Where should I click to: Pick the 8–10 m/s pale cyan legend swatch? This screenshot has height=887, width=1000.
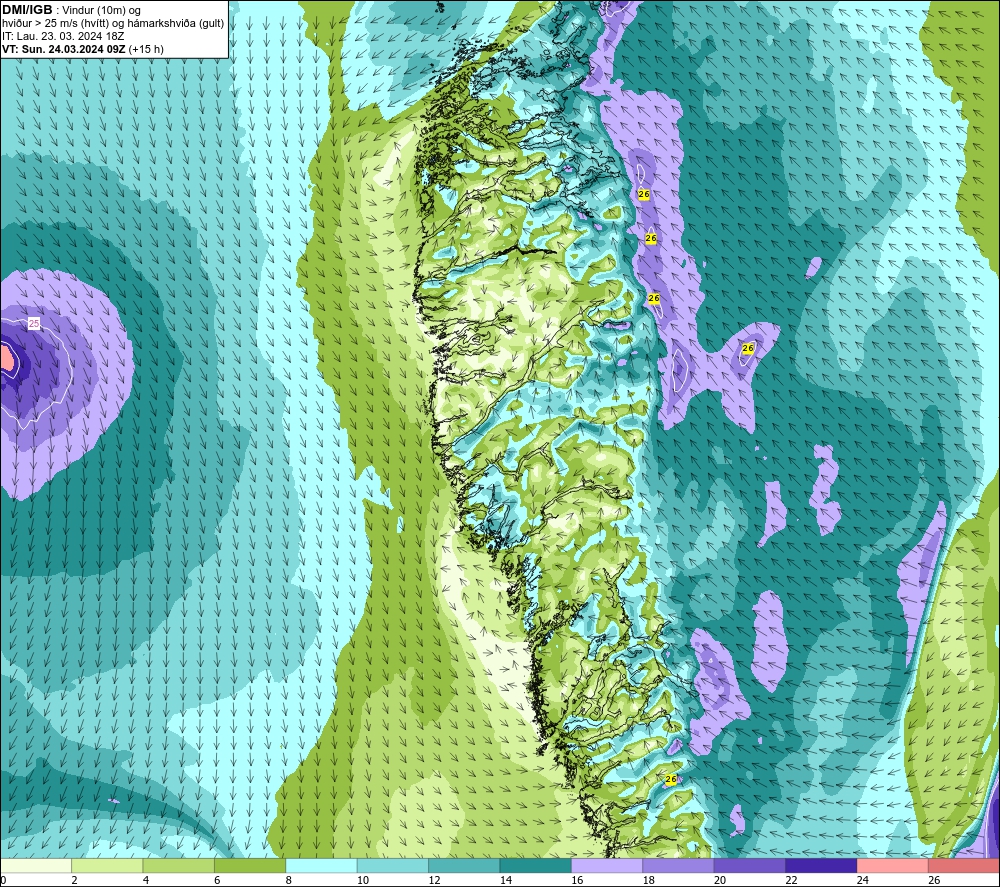[x=321, y=865]
